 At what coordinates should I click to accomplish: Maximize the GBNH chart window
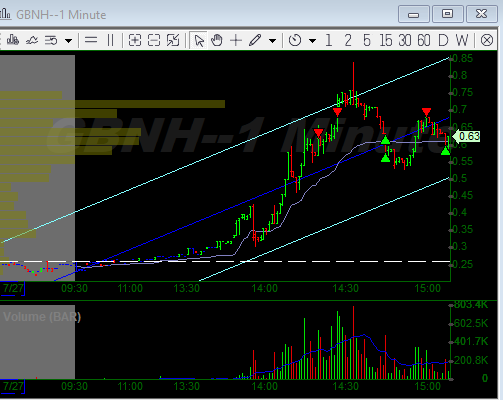pos(447,14)
